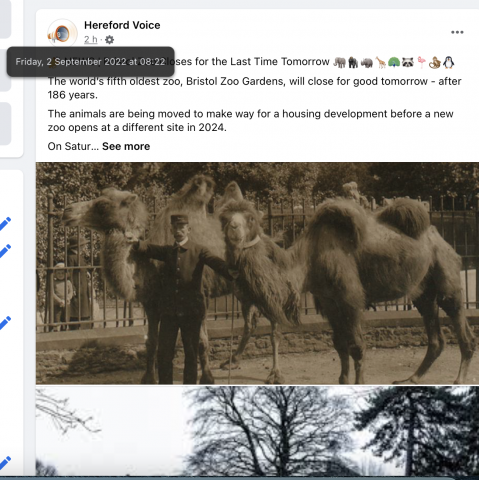Click the gear audience icon beside timestamp
Viewport: 479px width, 480px height.
[109, 40]
